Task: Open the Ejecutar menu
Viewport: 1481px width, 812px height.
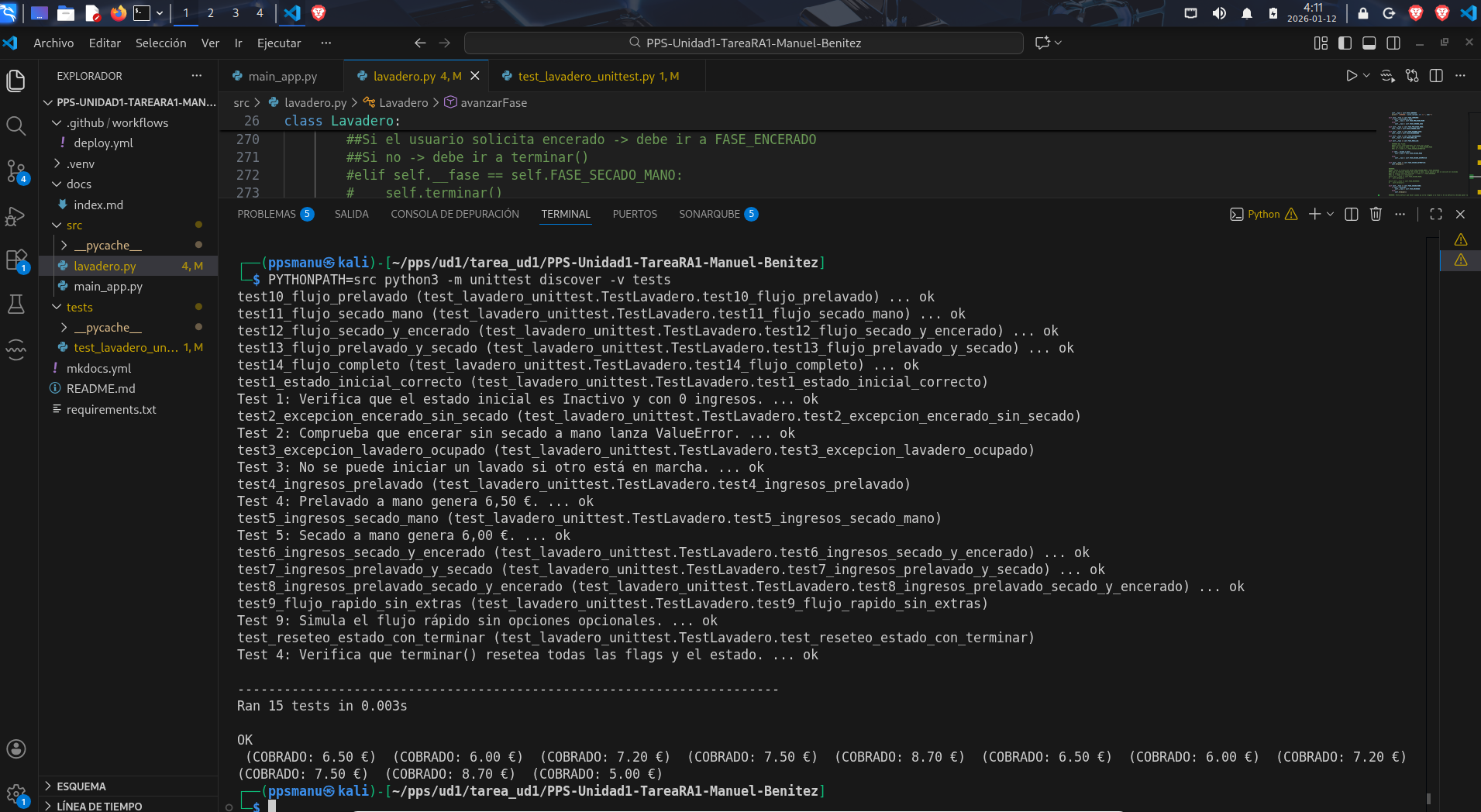Action: pos(279,43)
